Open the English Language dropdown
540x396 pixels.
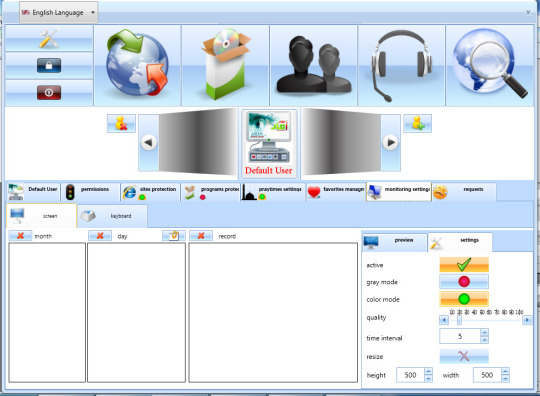[59, 13]
